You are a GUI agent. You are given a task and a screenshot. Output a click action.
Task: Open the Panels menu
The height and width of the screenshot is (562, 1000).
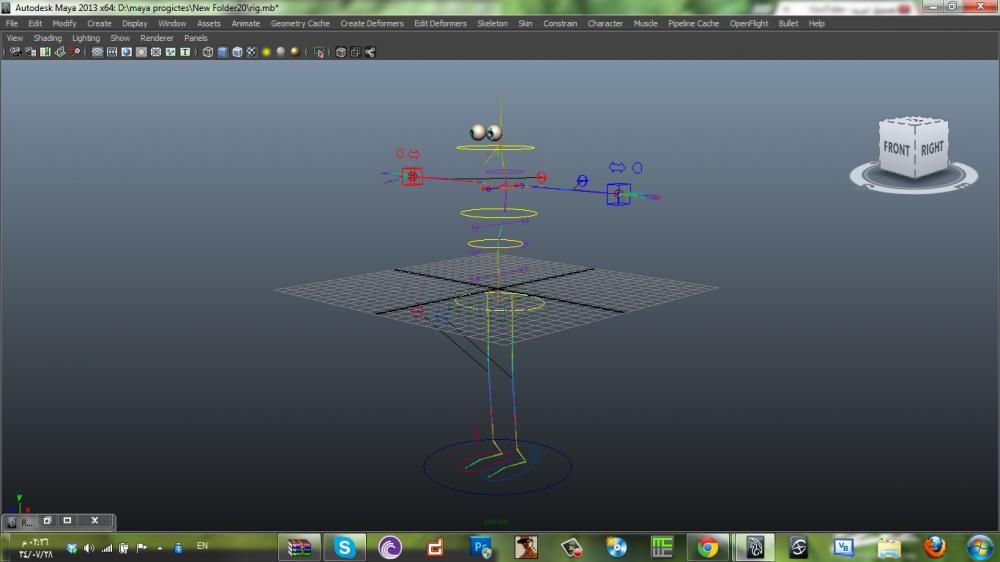[196, 38]
